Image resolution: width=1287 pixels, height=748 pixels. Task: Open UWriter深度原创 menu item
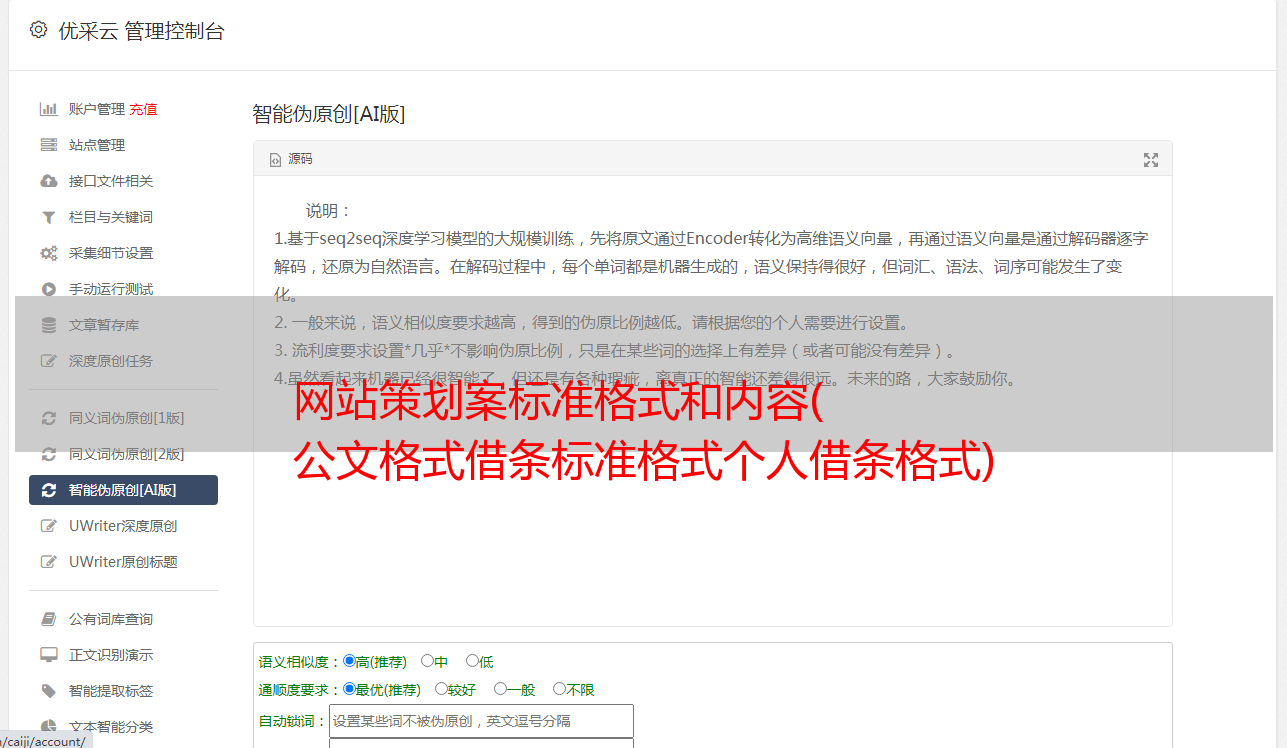pos(123,526)
